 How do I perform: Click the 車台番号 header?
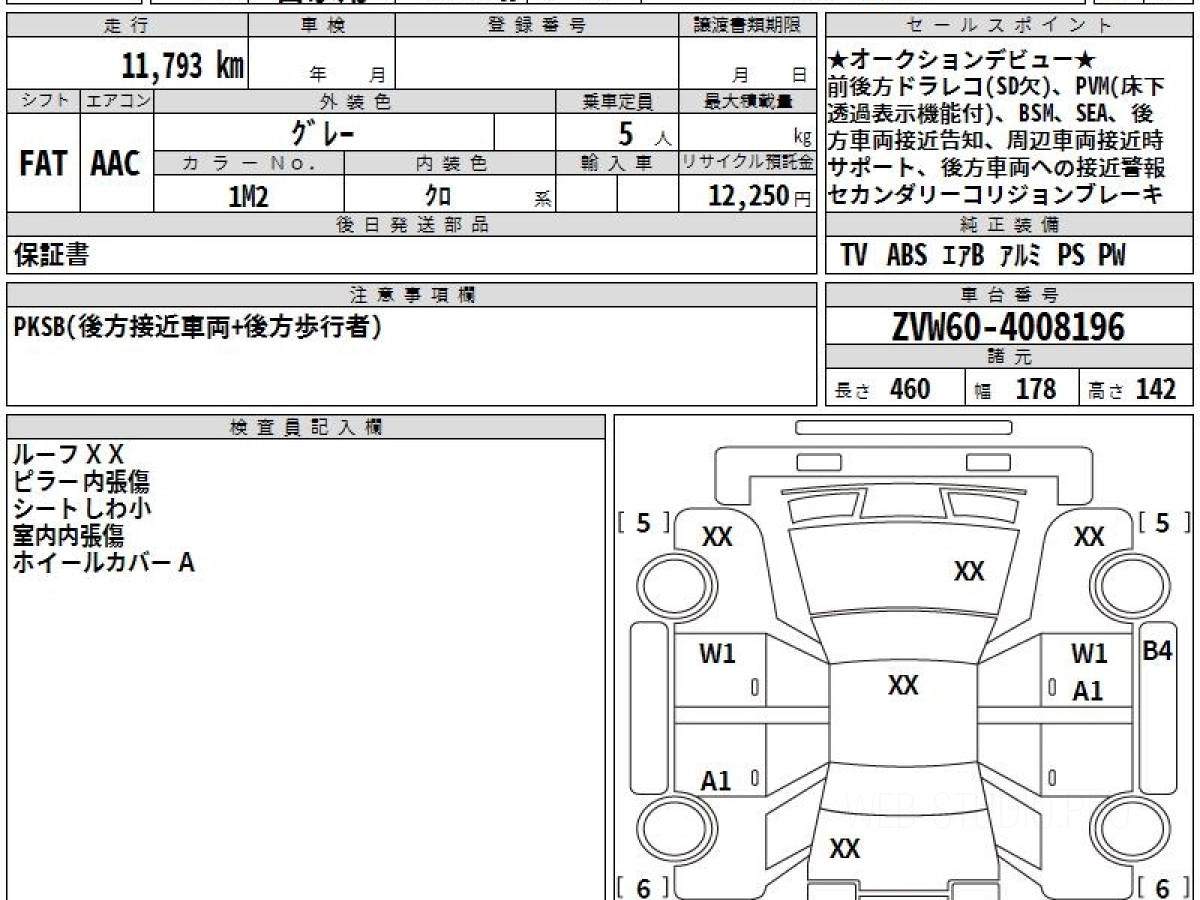click(x=1010, y=295)
